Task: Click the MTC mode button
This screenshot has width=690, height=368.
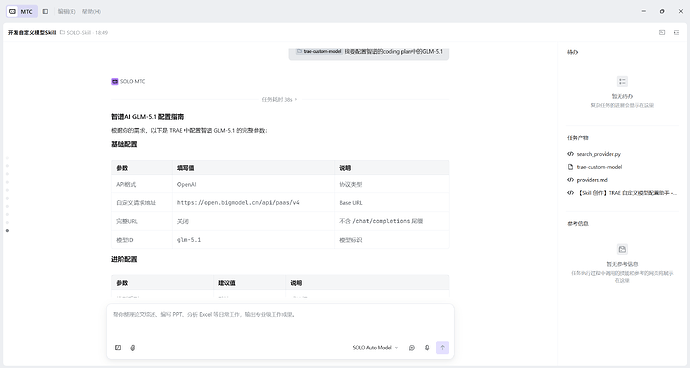Action: pos(21,11)
